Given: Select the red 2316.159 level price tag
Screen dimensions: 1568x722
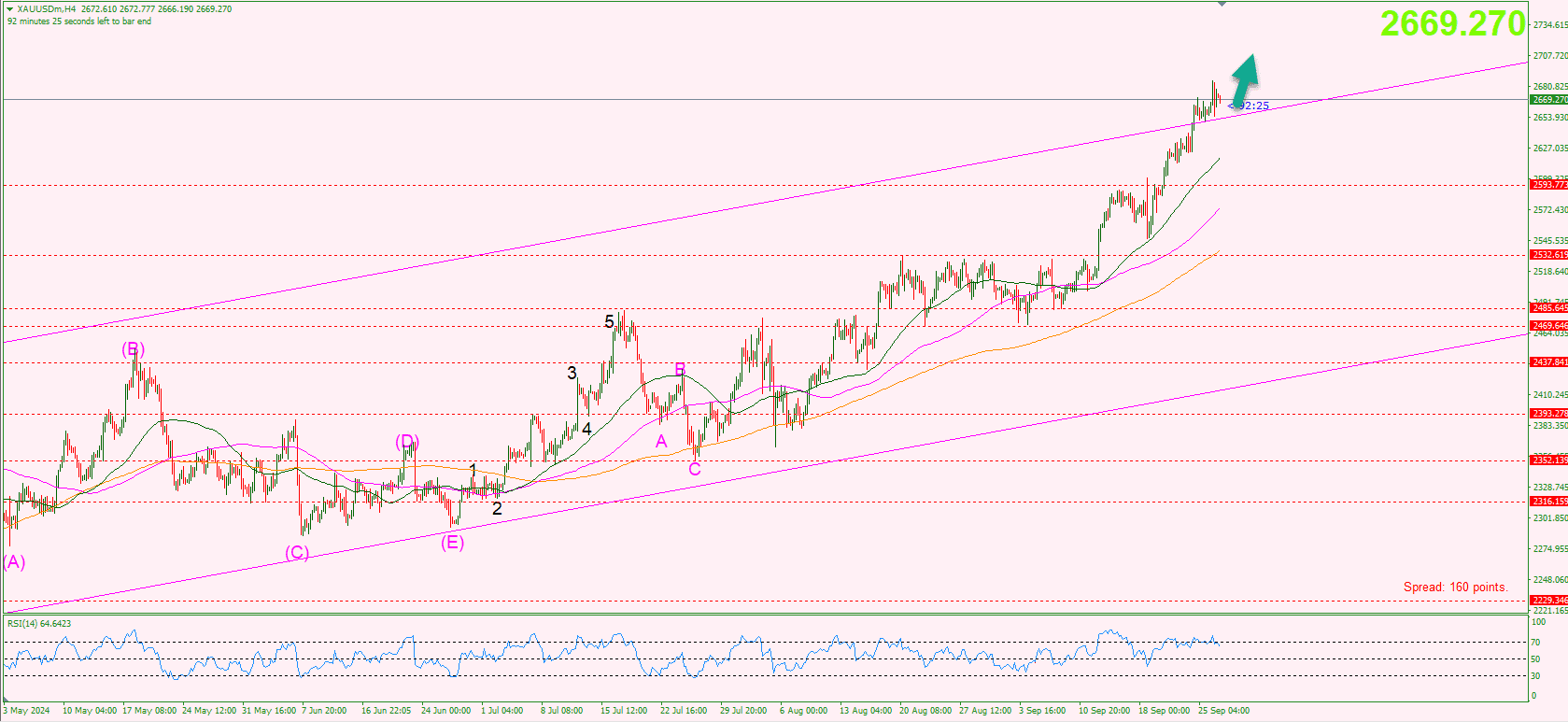Looking at the screenshot, I should (x=1549, y=502).
